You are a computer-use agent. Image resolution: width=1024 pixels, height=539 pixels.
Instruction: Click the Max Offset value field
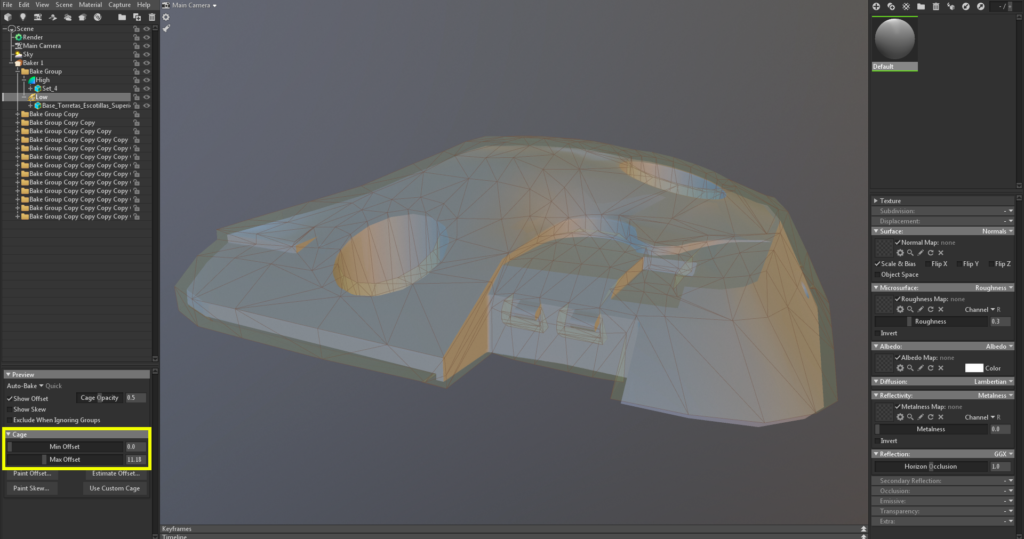click(135, 460)
